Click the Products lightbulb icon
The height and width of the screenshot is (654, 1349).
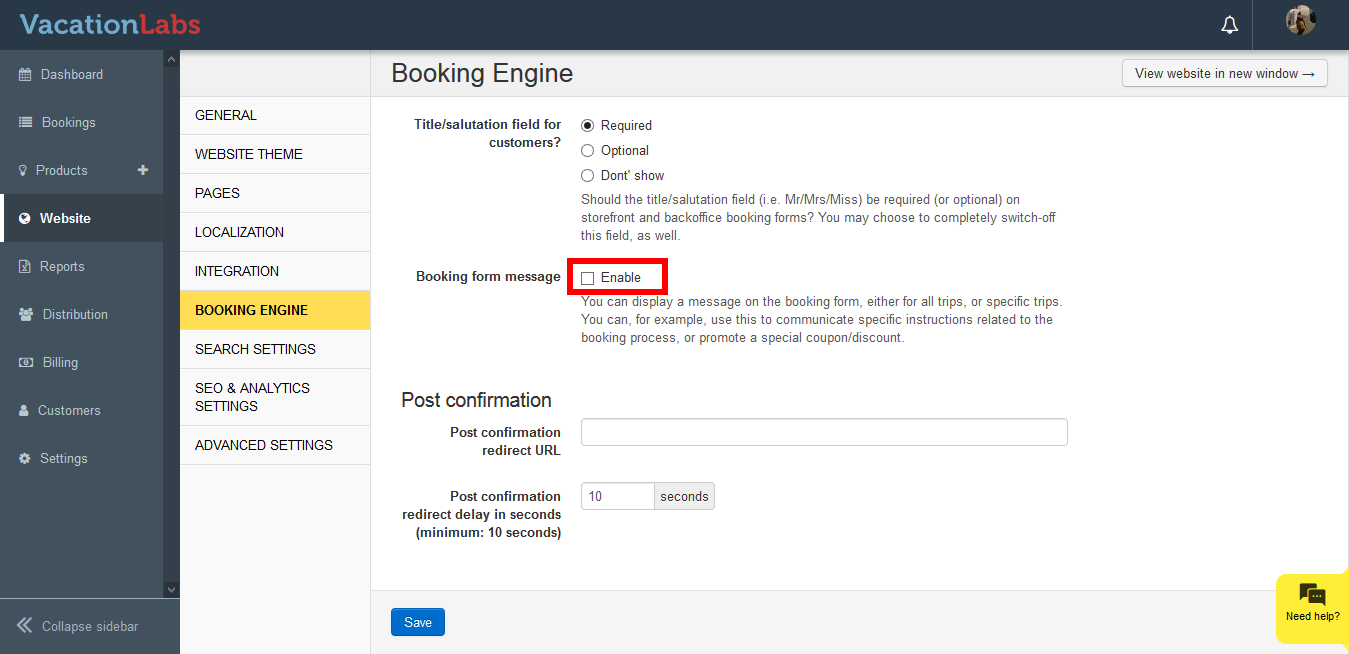[x=23, y=171]
